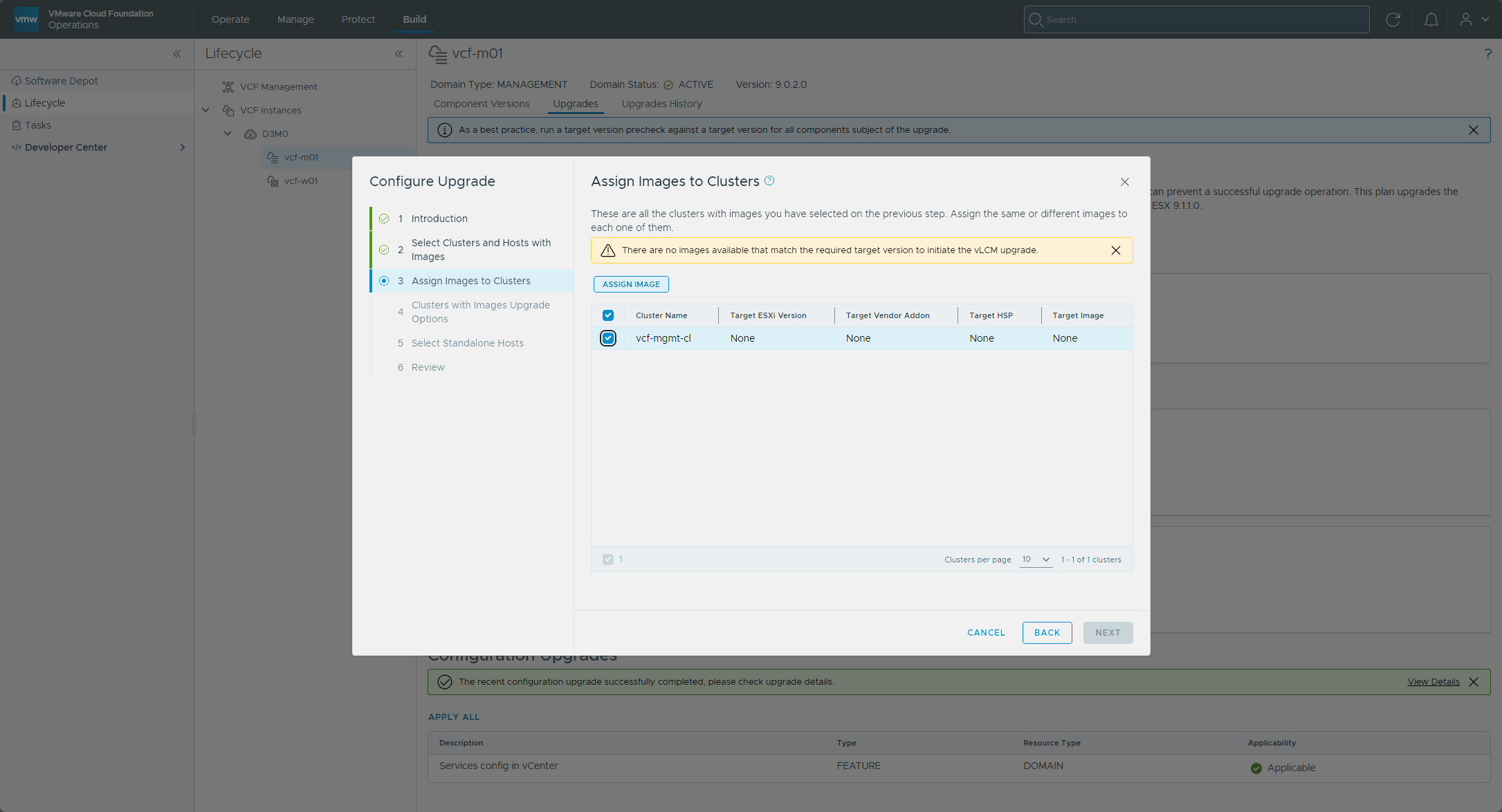Image resolution: width=1502 pixels, height=812 pixels.
Task: Switch to the Component Versions tab
Action: [482, 104]
